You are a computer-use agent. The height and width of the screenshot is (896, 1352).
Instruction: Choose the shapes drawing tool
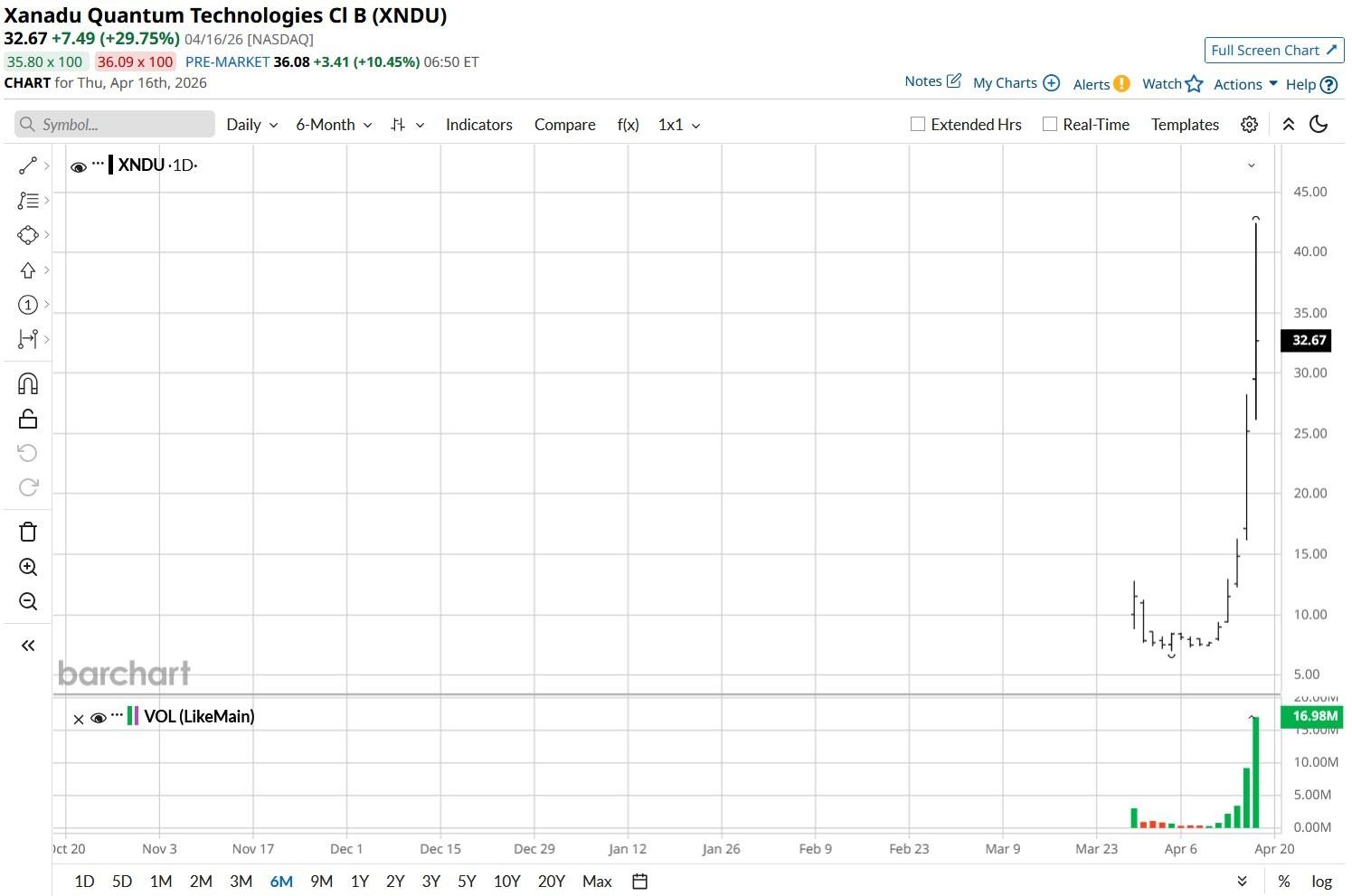coord(28,235)
